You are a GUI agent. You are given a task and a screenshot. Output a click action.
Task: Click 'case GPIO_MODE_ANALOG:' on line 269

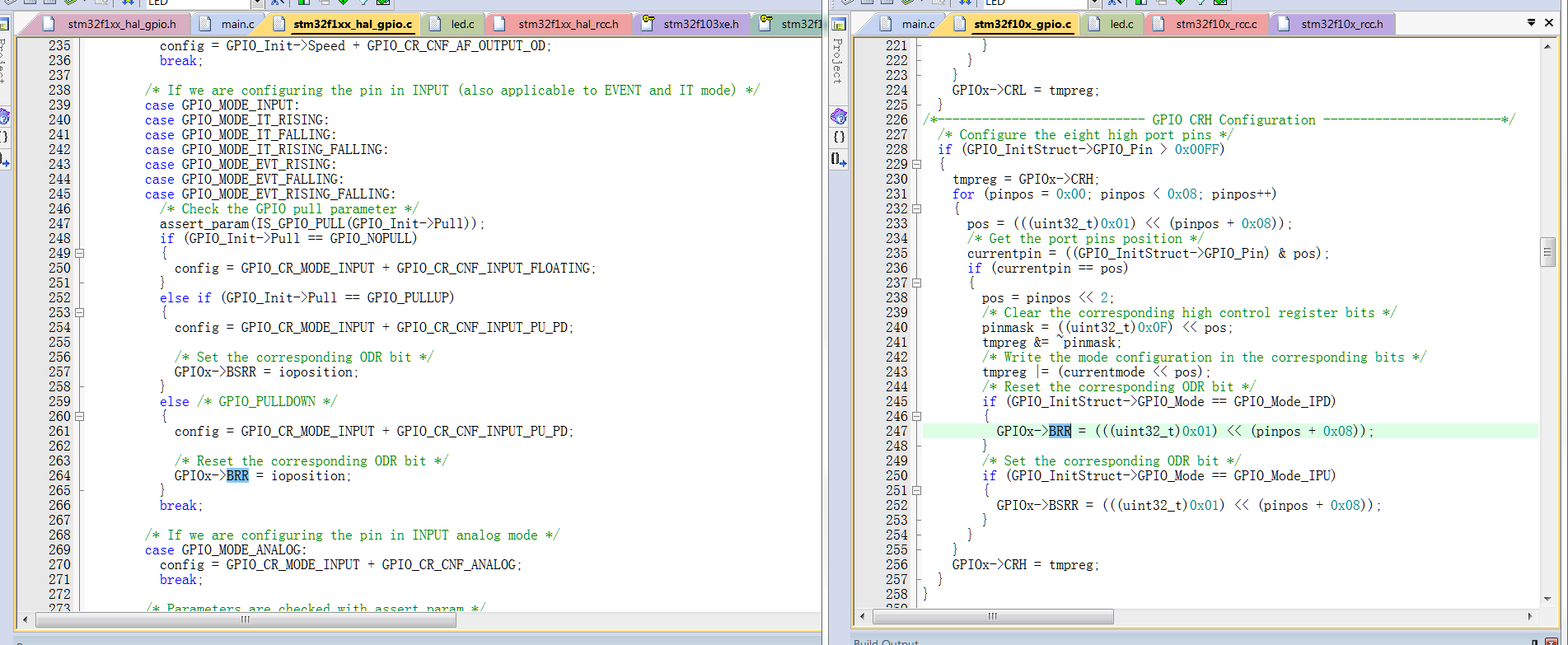[226, 550]
